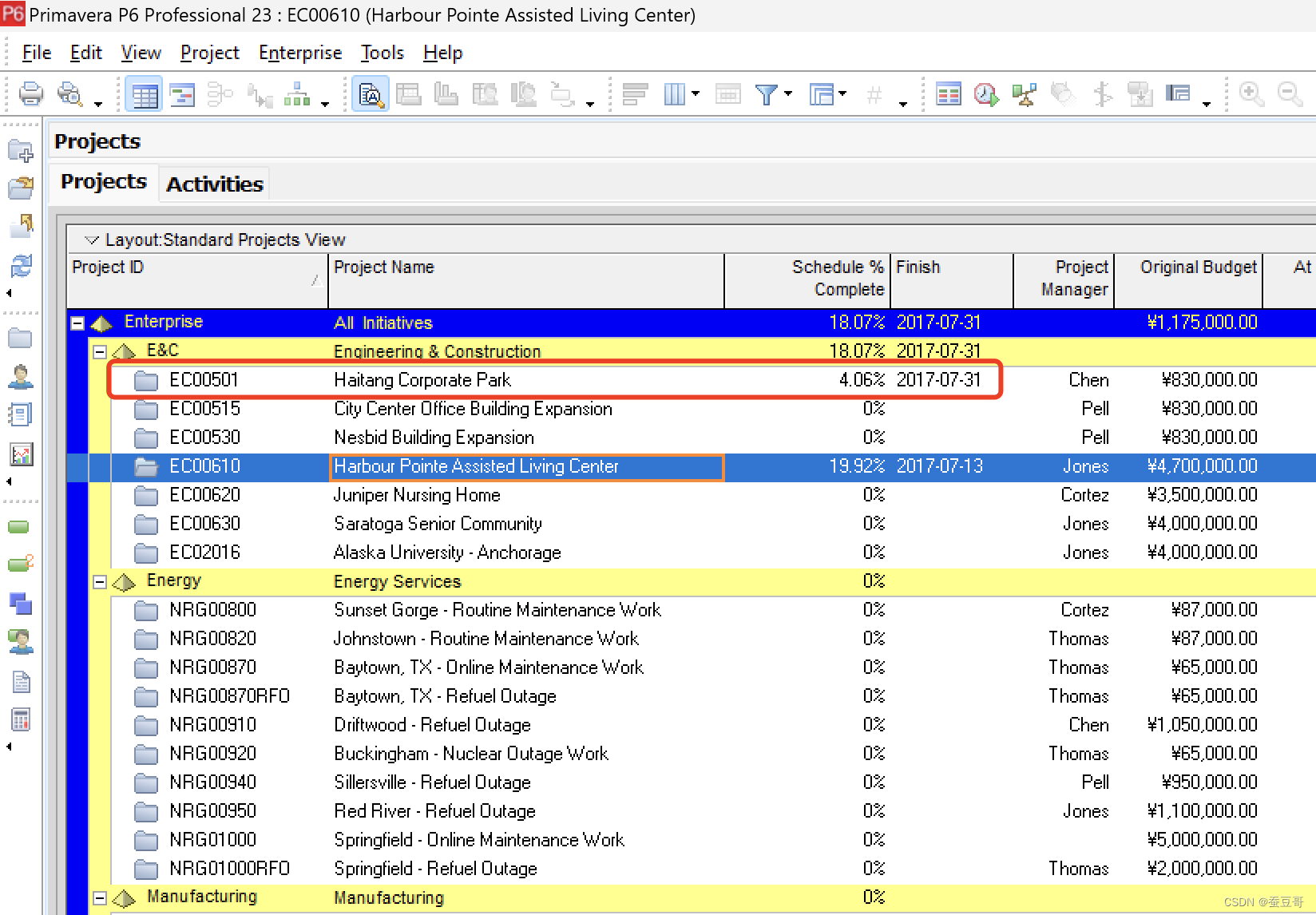Click the Level Resources icon
Viewport: 1316px width, 915px height.
point(1024,94)
